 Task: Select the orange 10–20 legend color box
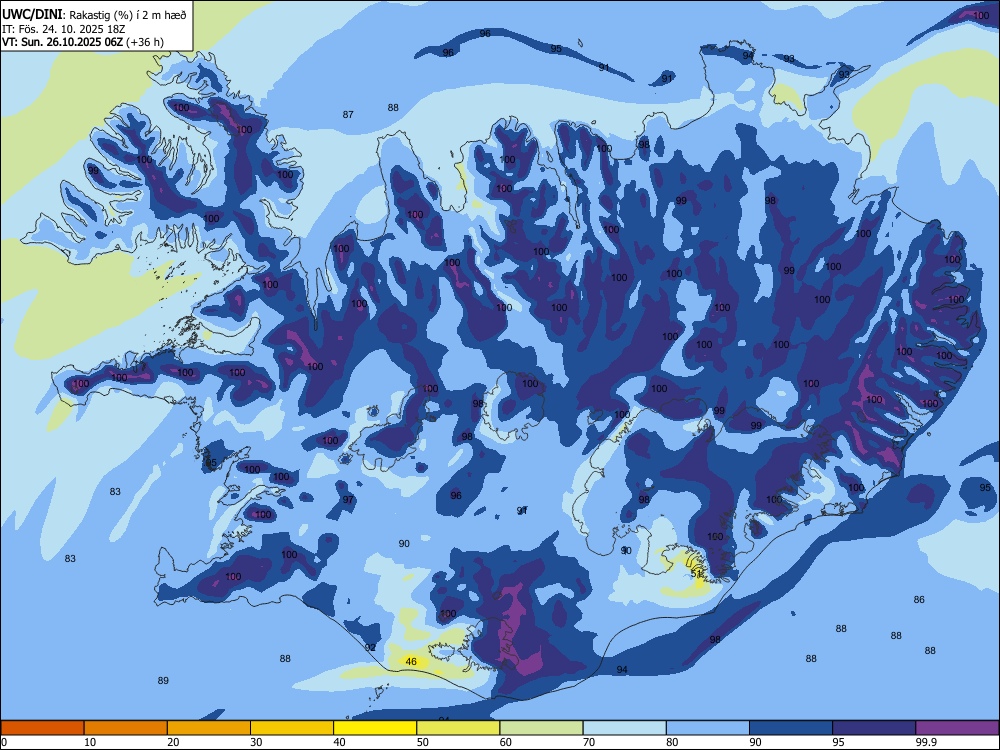tap(126, 728)
